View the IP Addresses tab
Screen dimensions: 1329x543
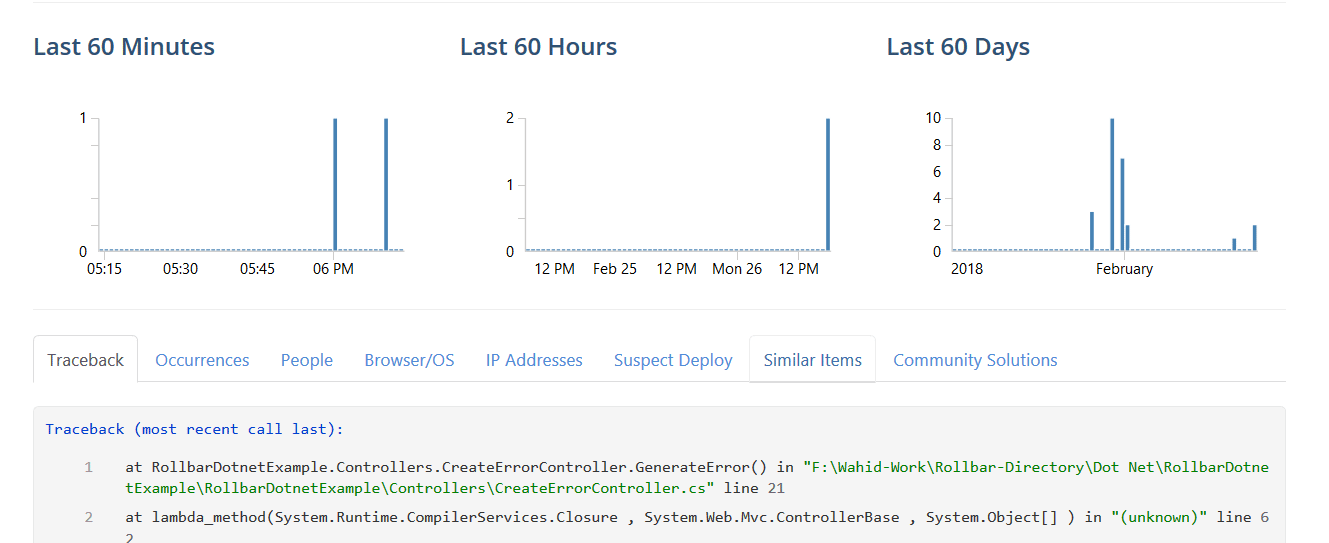534,360
